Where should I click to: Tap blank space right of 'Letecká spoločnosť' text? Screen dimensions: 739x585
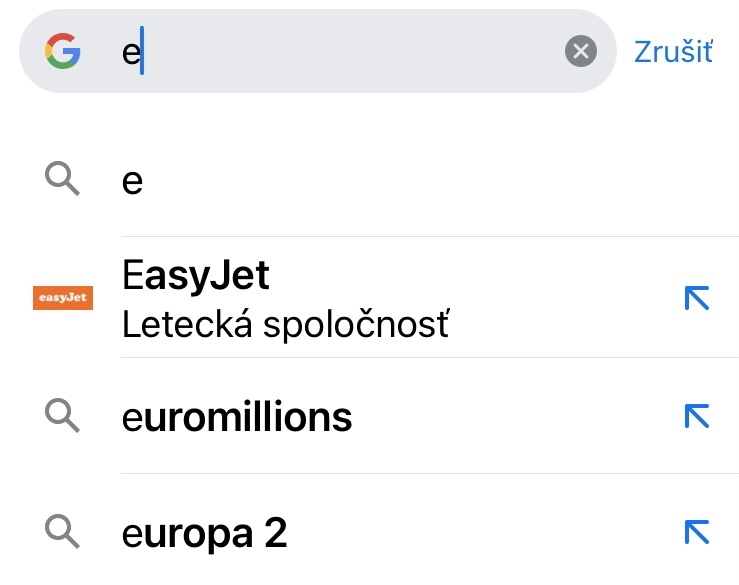click(x=560, y=324)
